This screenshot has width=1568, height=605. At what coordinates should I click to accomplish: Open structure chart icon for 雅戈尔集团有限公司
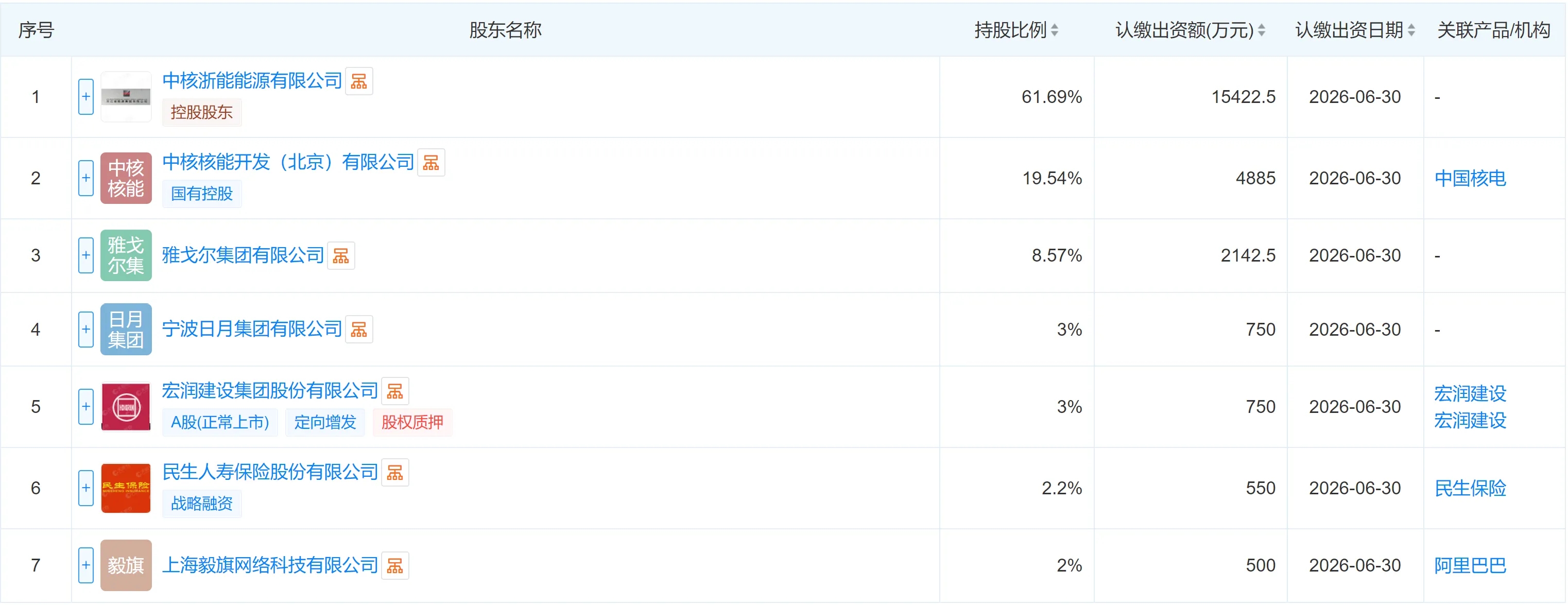[341, 255]
